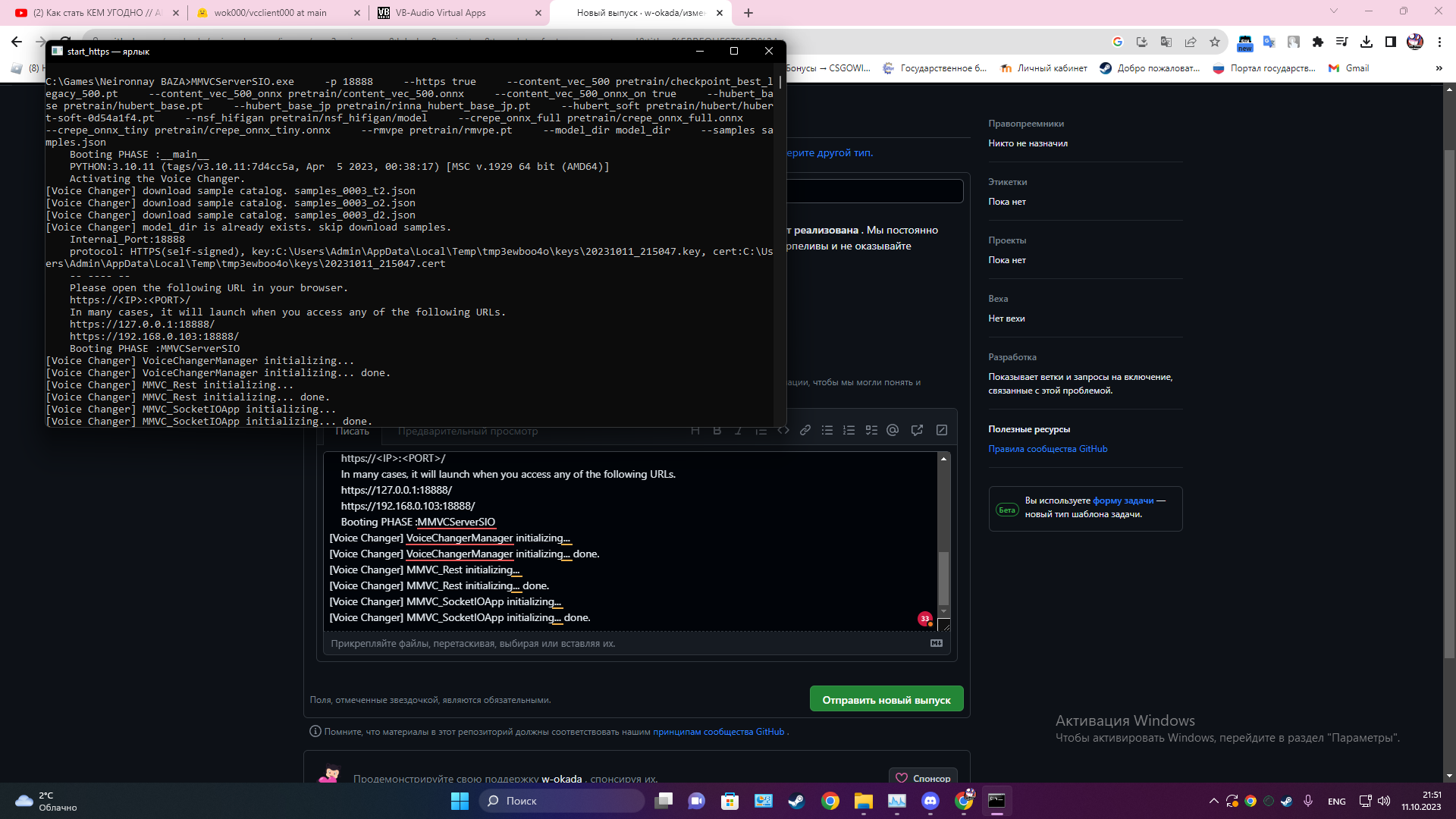The width and height of the screenshot is (1456, 819).
Task: Insert a heading with the H icon
Action: [695, 430]
